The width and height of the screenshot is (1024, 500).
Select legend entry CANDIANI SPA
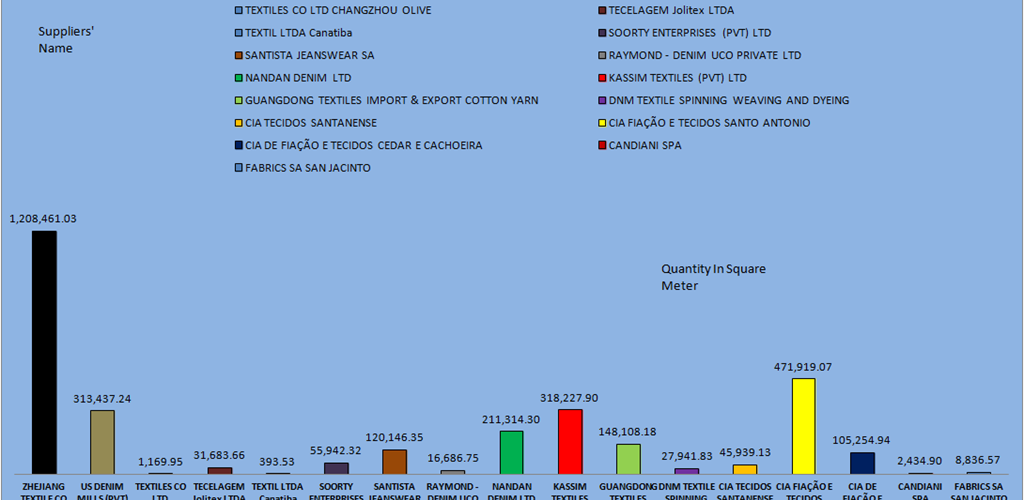tap(640, 146)
